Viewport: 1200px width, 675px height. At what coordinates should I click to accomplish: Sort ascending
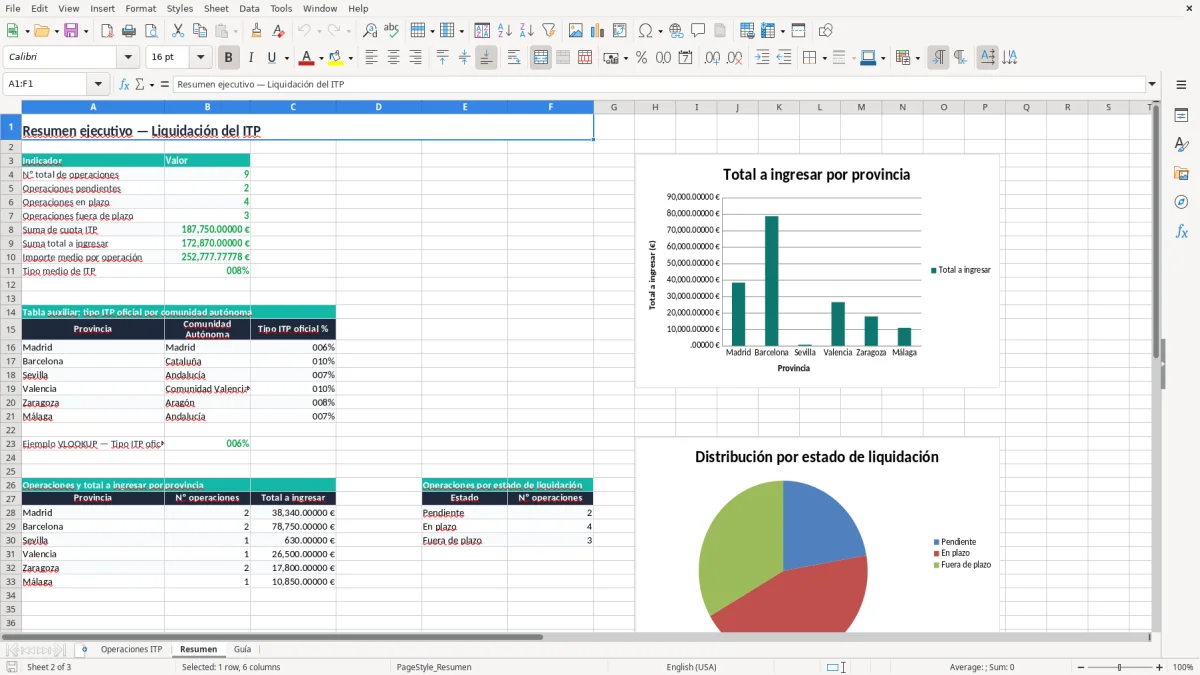505,31
